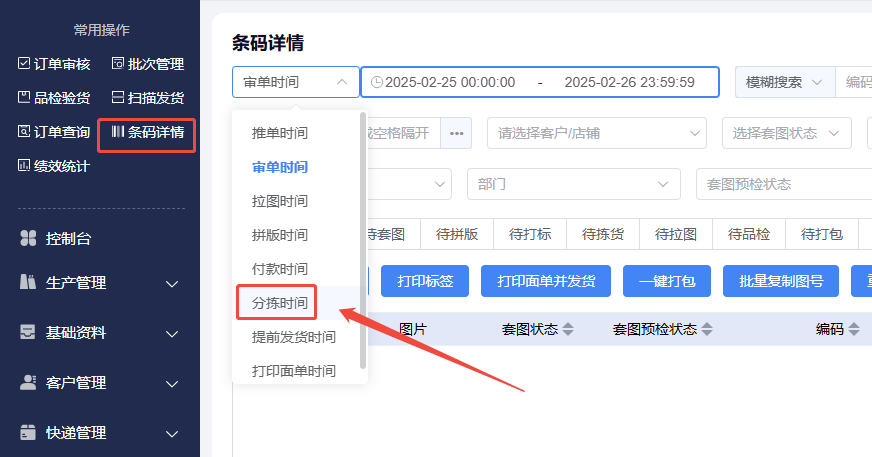Screen dimensions: 872x457
Task: Open 套图预检状态 filter field
Action: (784, 184)
